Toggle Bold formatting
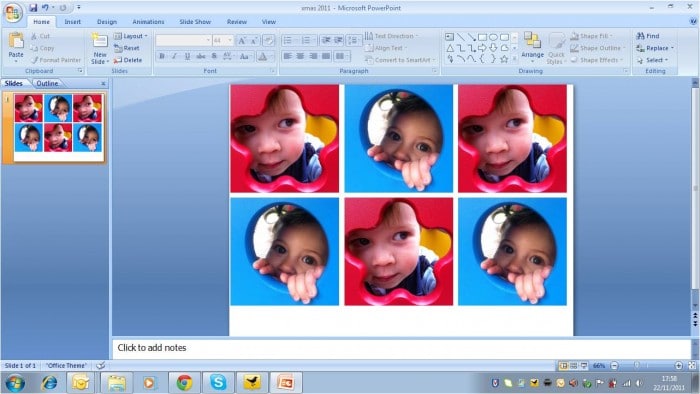This screenshot has width=700, height=394. [162, 56]
